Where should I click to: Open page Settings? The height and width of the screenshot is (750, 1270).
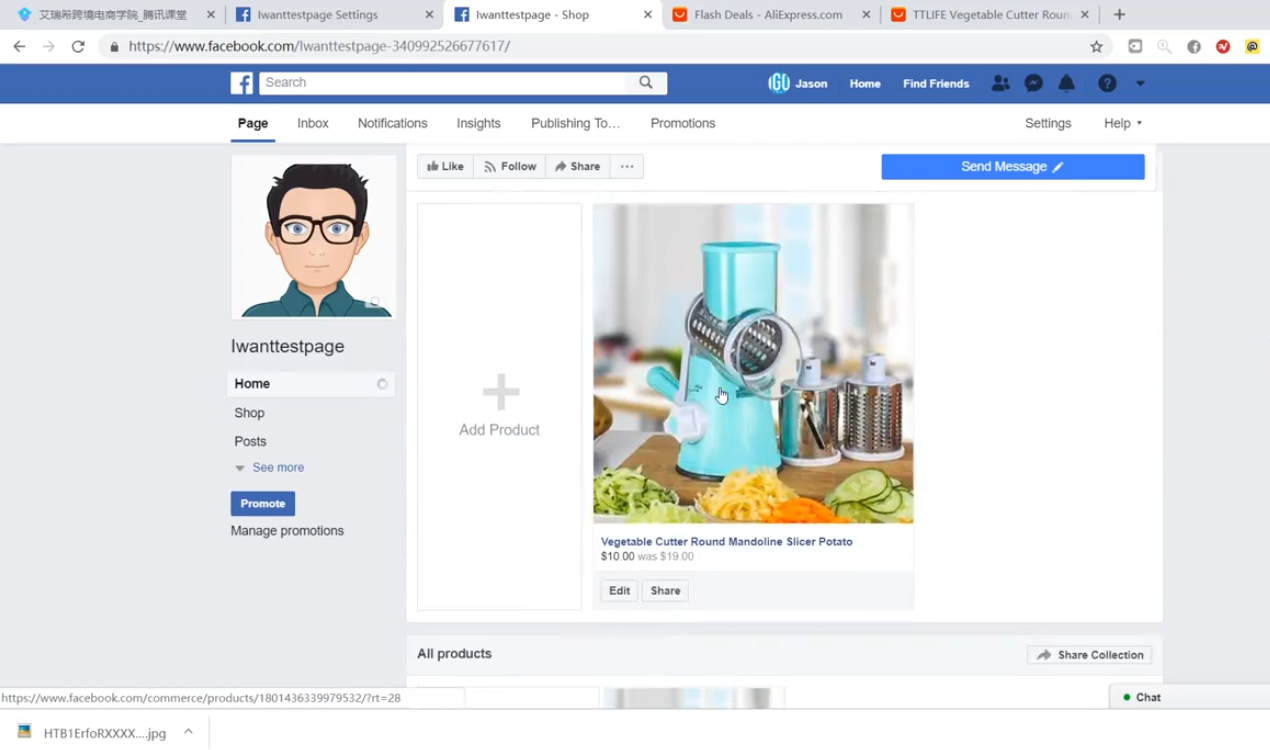click(x=1048, y=123)
